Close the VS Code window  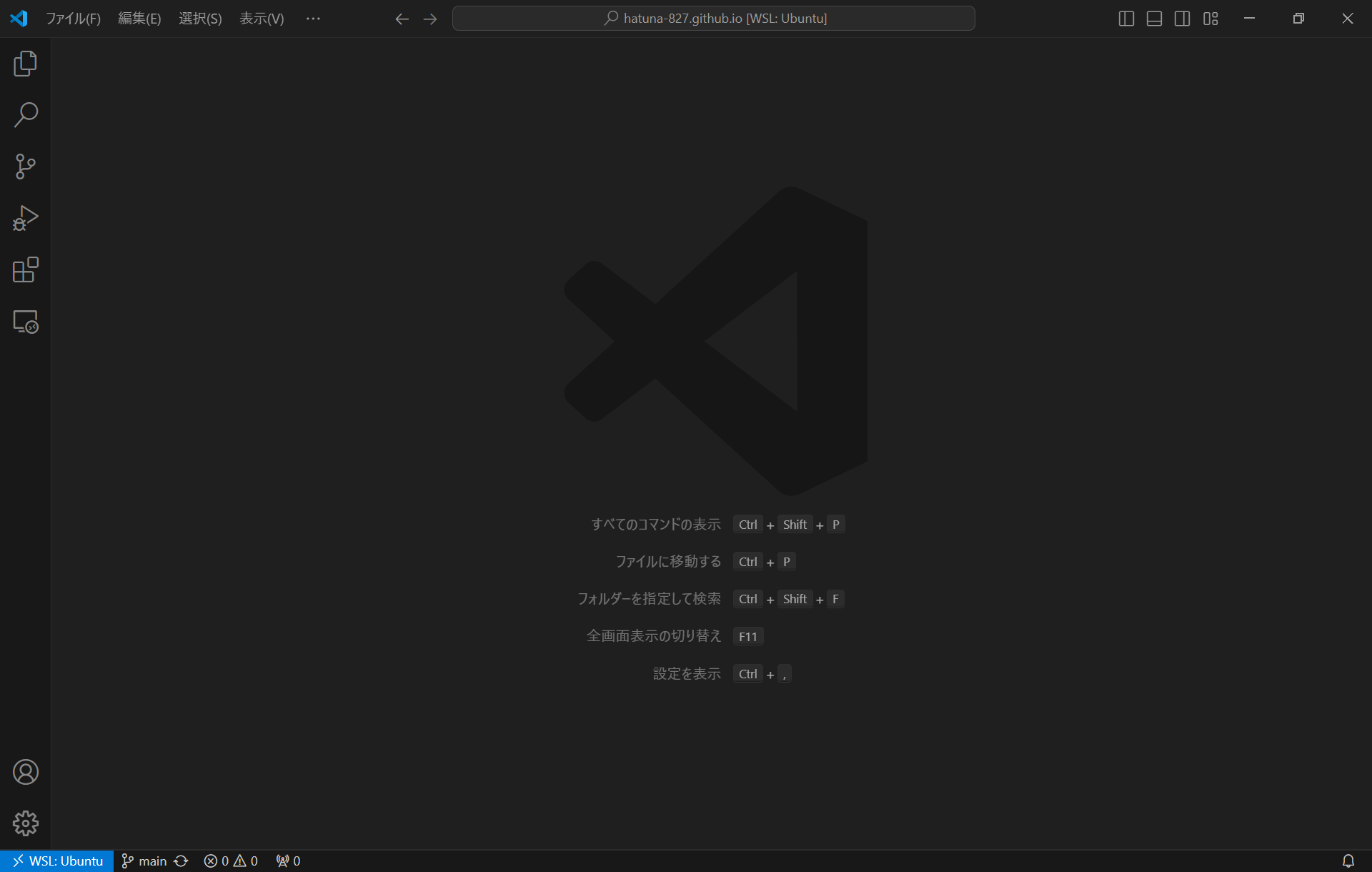coord(1348,19)
